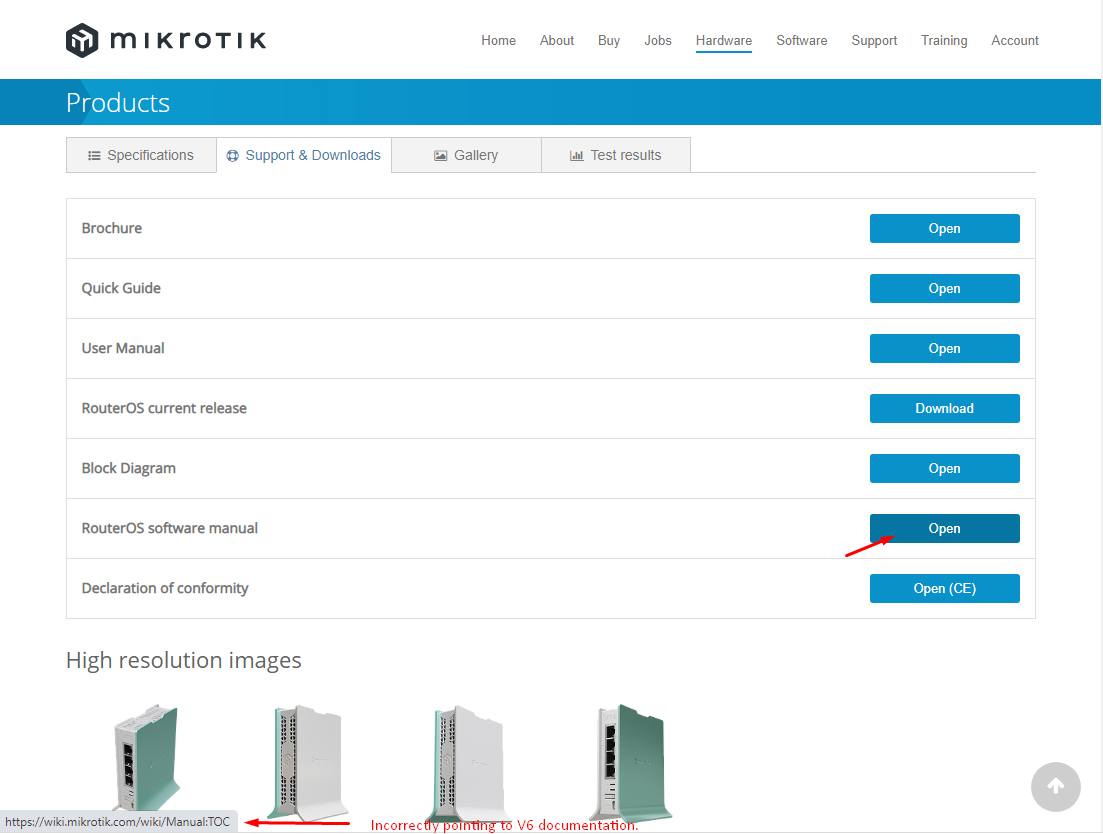Image resolution: width=1103 pixels, height=834 pixels.
Task: Open the Brochure document
Action: [944, 229]
